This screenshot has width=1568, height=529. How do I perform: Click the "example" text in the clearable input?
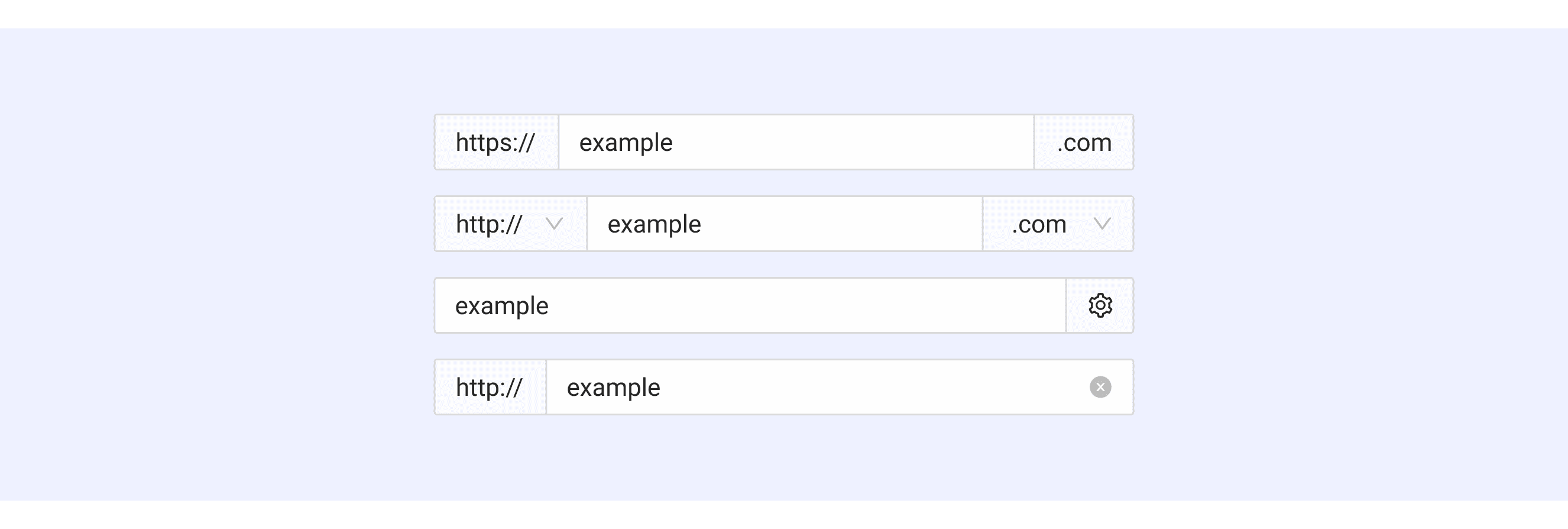click(x=613, y=387)
